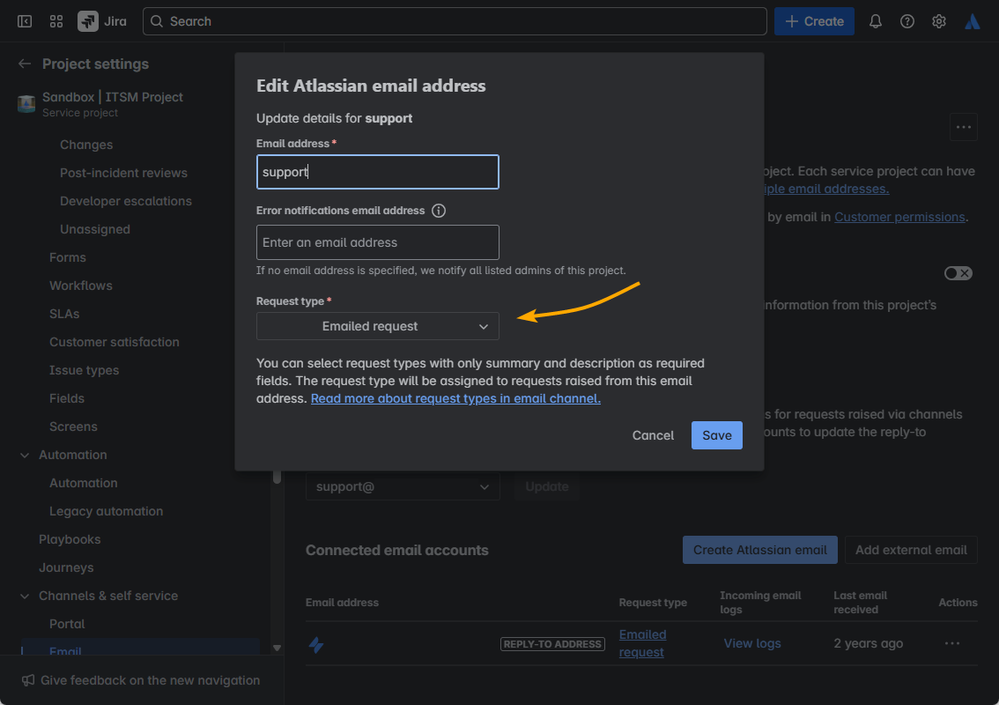Image resolution: width=999 pixels, height=705 pixels.
Task: Collapse the Channels & self service section
Action: pos(25,596)
